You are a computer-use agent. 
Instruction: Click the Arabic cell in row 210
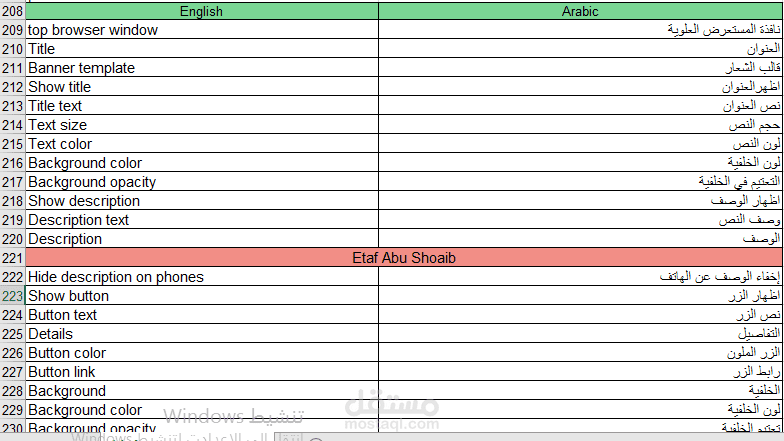point(580,49)
